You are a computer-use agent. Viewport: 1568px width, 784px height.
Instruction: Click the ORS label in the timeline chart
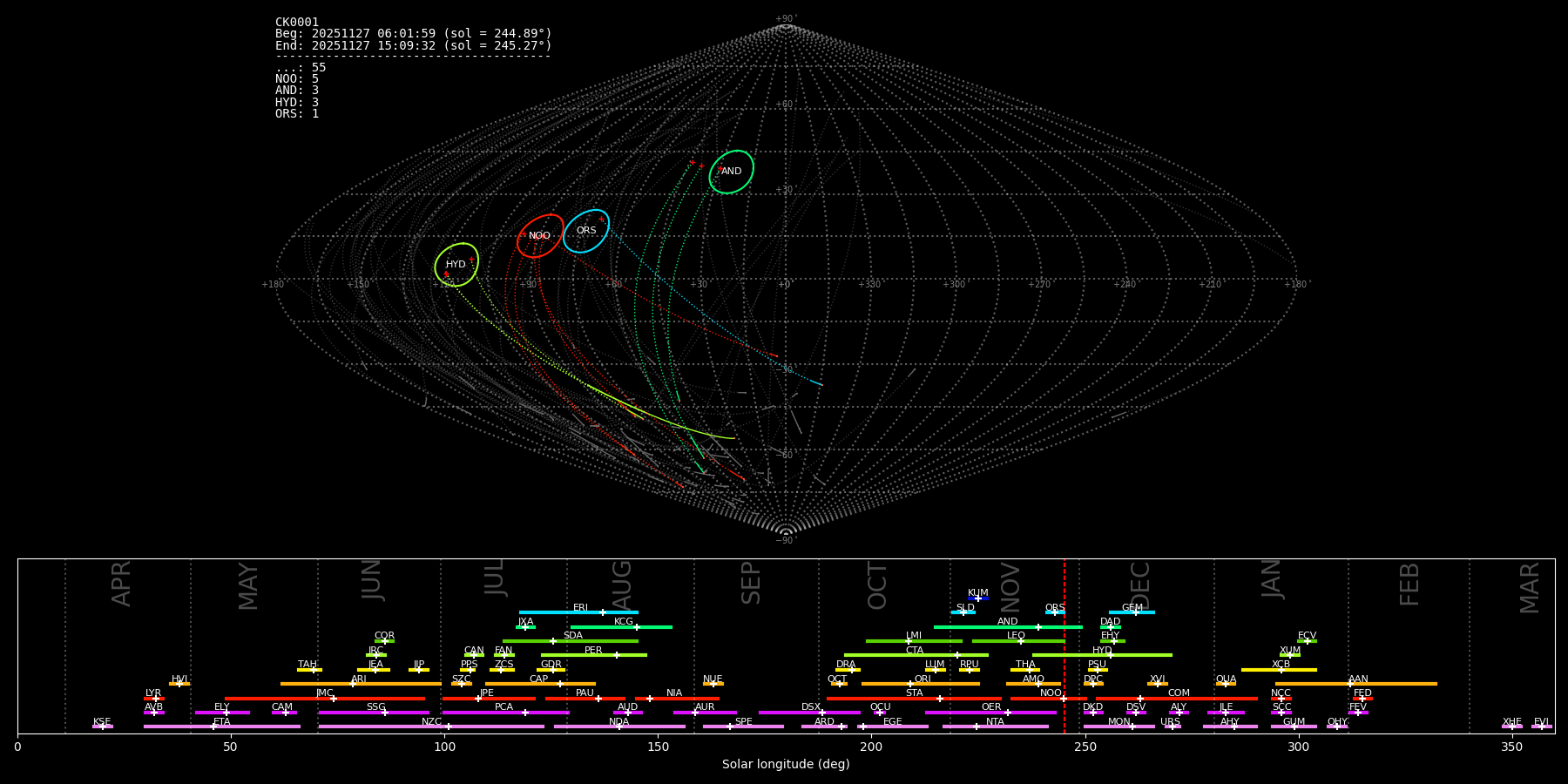pyautogui.click(x=1055, y=608)
